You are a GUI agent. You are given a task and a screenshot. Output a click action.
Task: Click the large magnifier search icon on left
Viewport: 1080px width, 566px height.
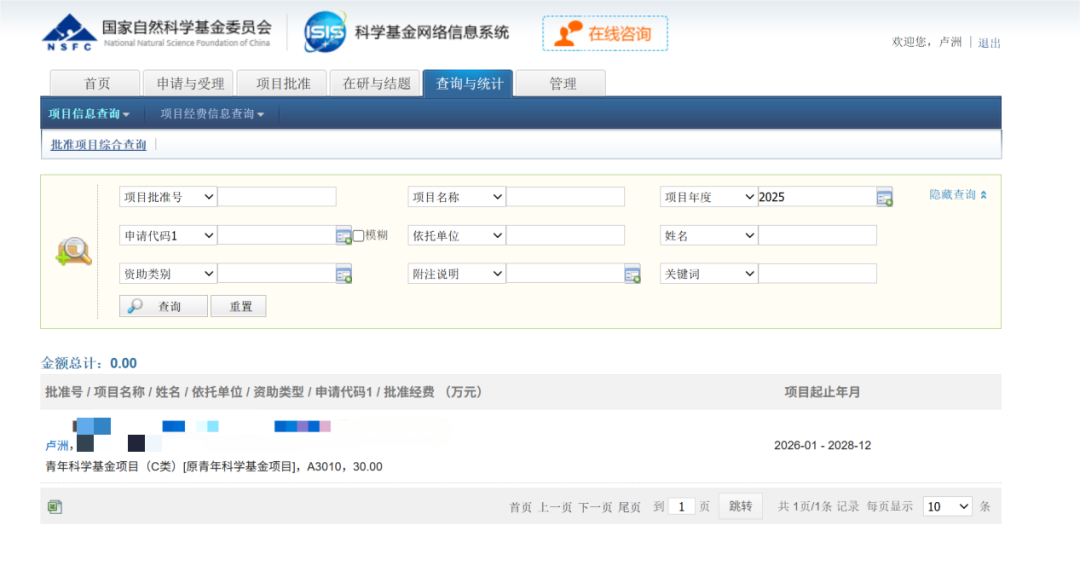[x=74, y=252]
